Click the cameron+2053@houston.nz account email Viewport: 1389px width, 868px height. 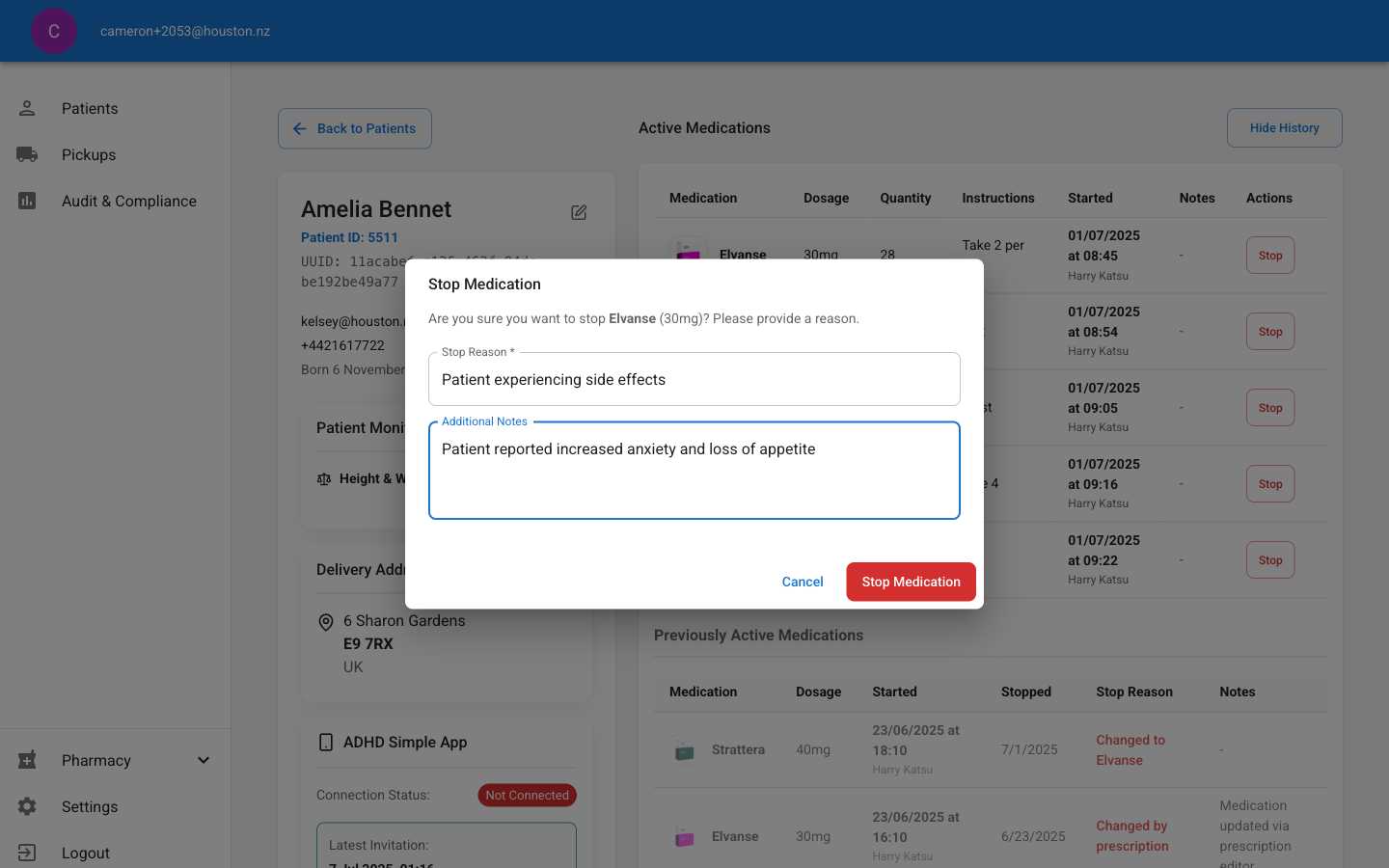click(x=185, y=31)
